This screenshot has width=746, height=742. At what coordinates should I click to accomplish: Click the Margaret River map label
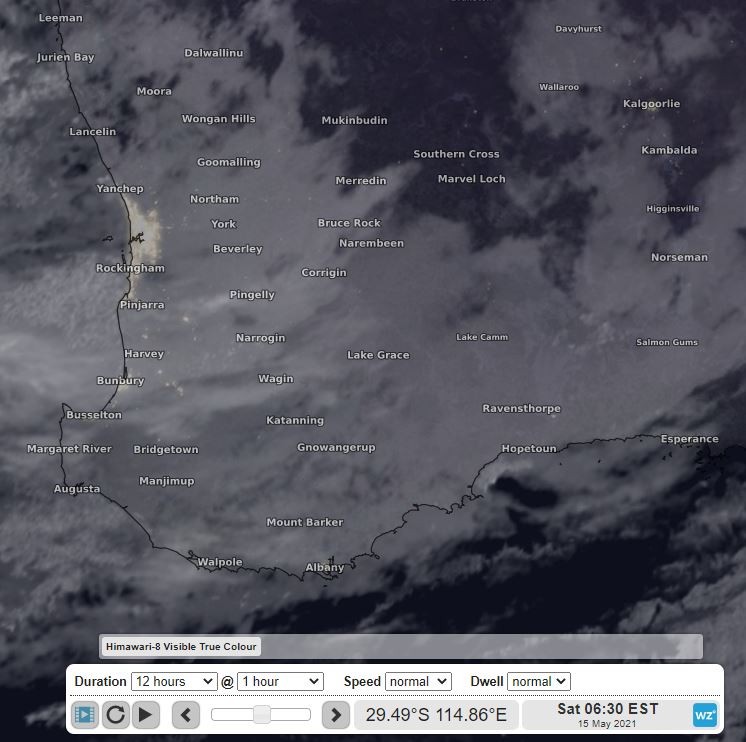click(x=69, y=449)
